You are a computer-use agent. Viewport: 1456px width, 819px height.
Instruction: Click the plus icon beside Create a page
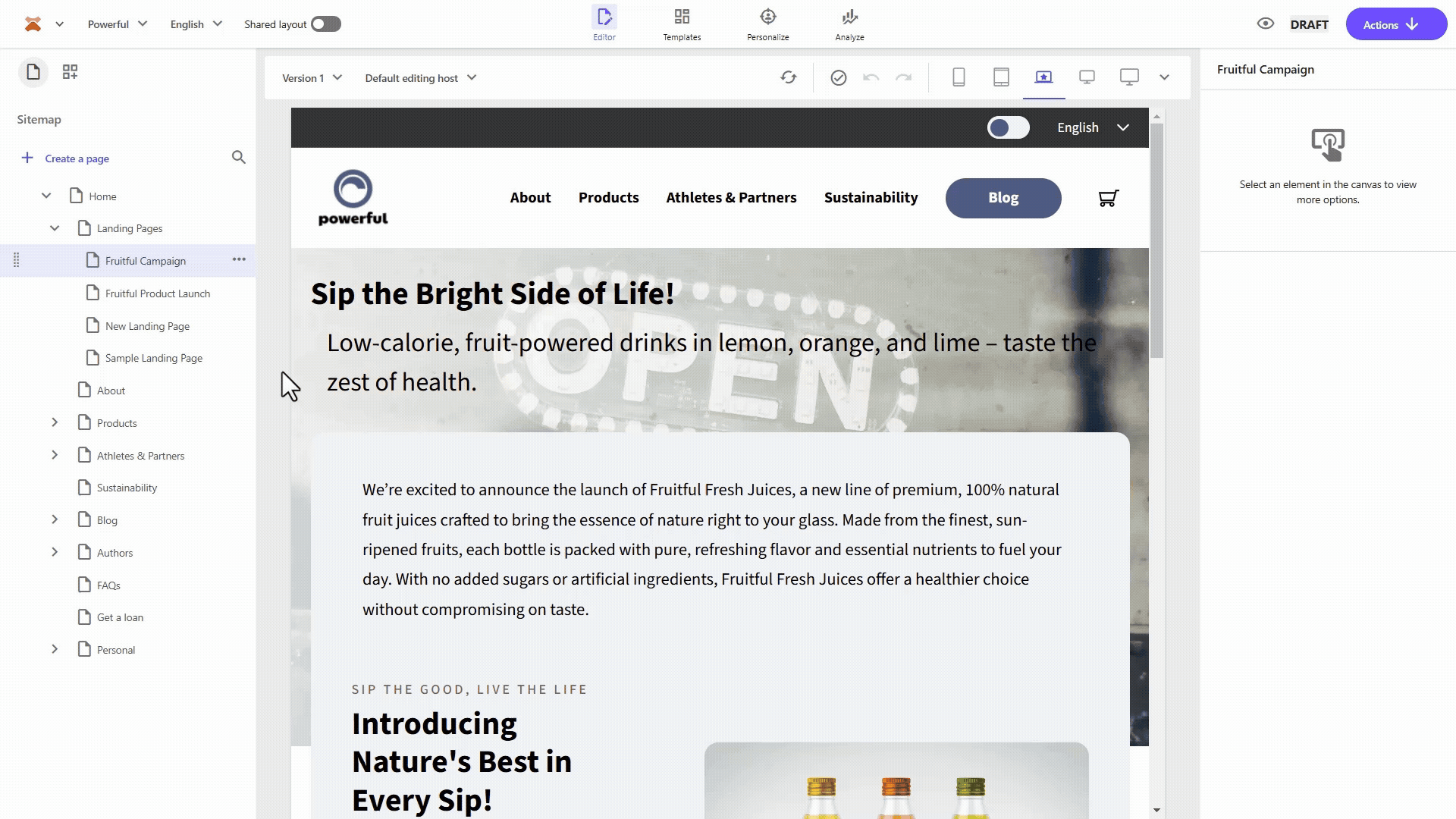[x=27, y=158]
